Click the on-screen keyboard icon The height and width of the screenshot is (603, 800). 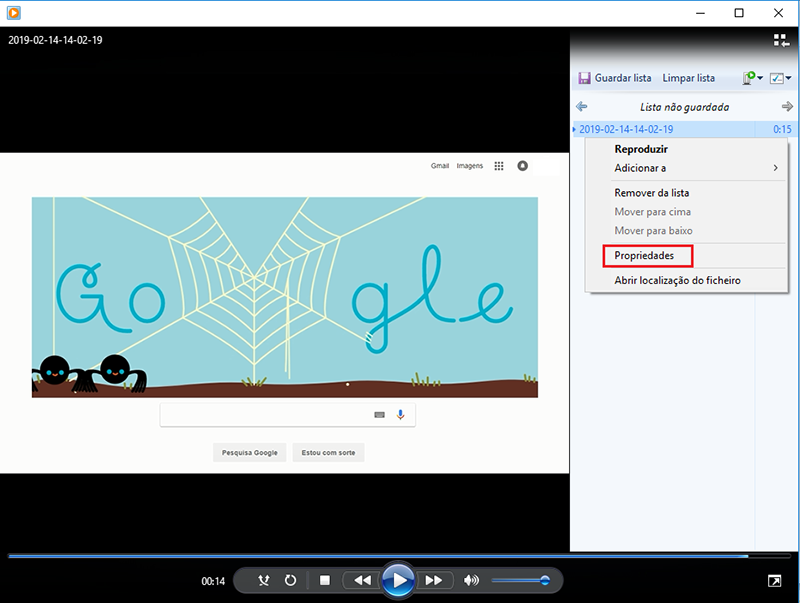pos(380,415)
